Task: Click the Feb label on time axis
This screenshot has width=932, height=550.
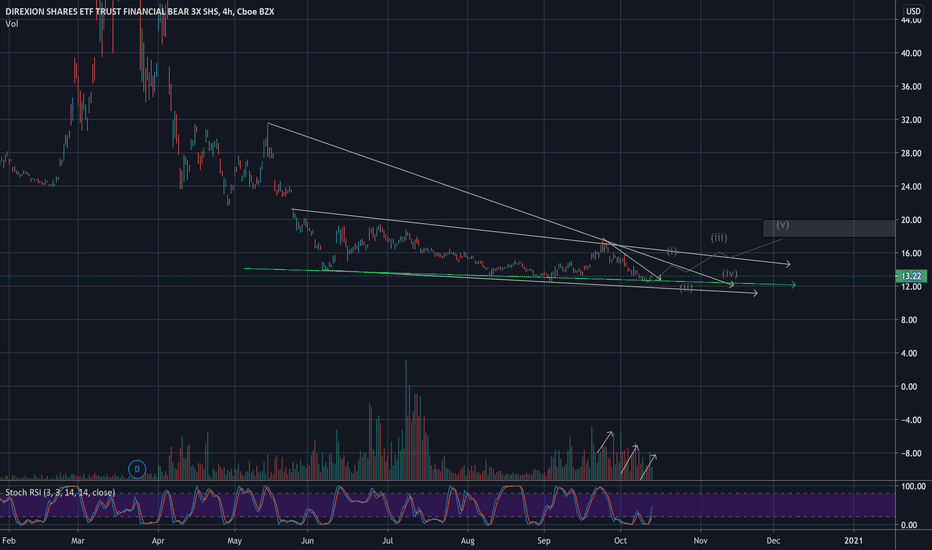Action: (x=9, y=540)
